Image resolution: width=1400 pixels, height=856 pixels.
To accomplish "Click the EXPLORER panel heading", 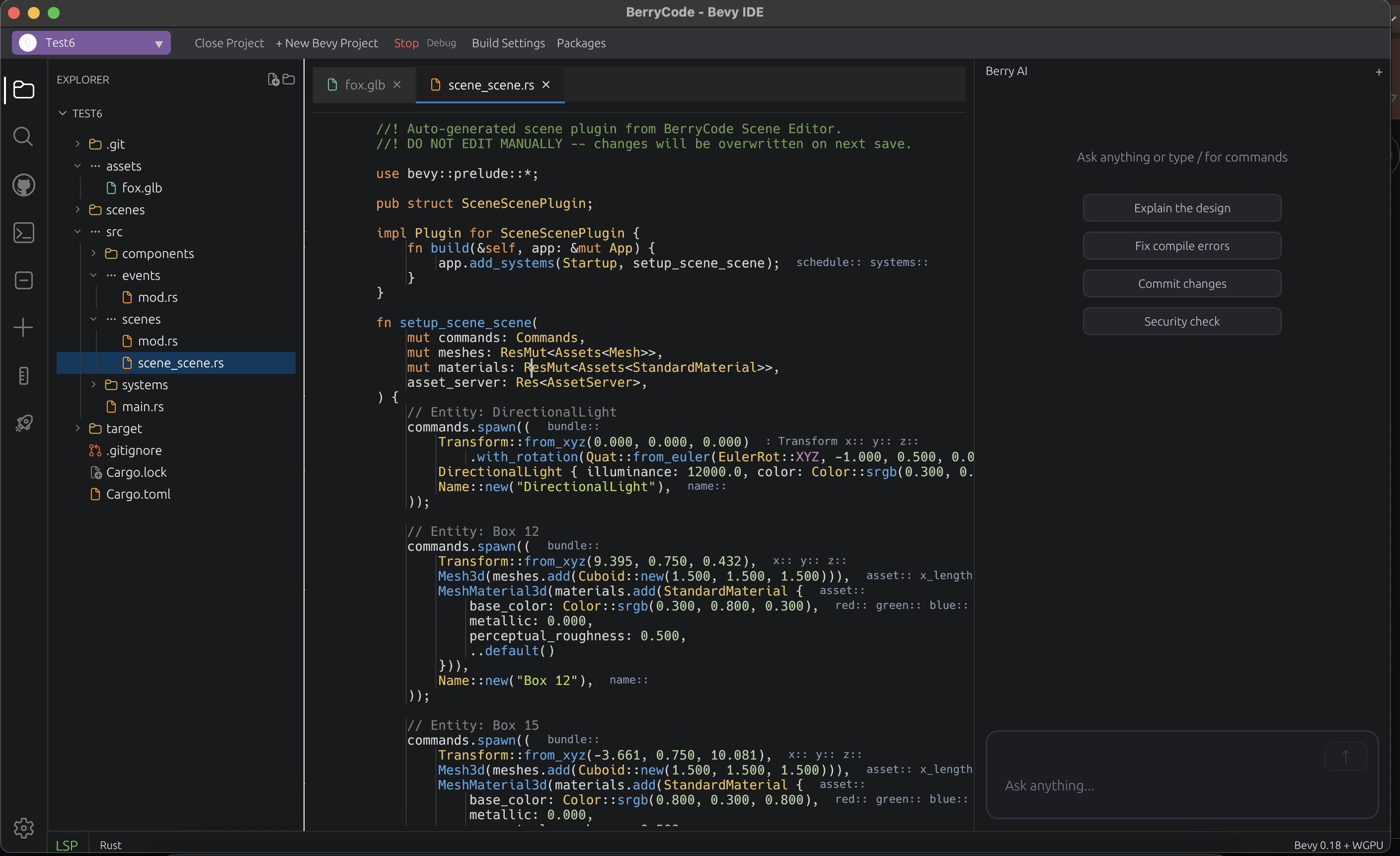I will pyautogui.click(x=83, y=80).
